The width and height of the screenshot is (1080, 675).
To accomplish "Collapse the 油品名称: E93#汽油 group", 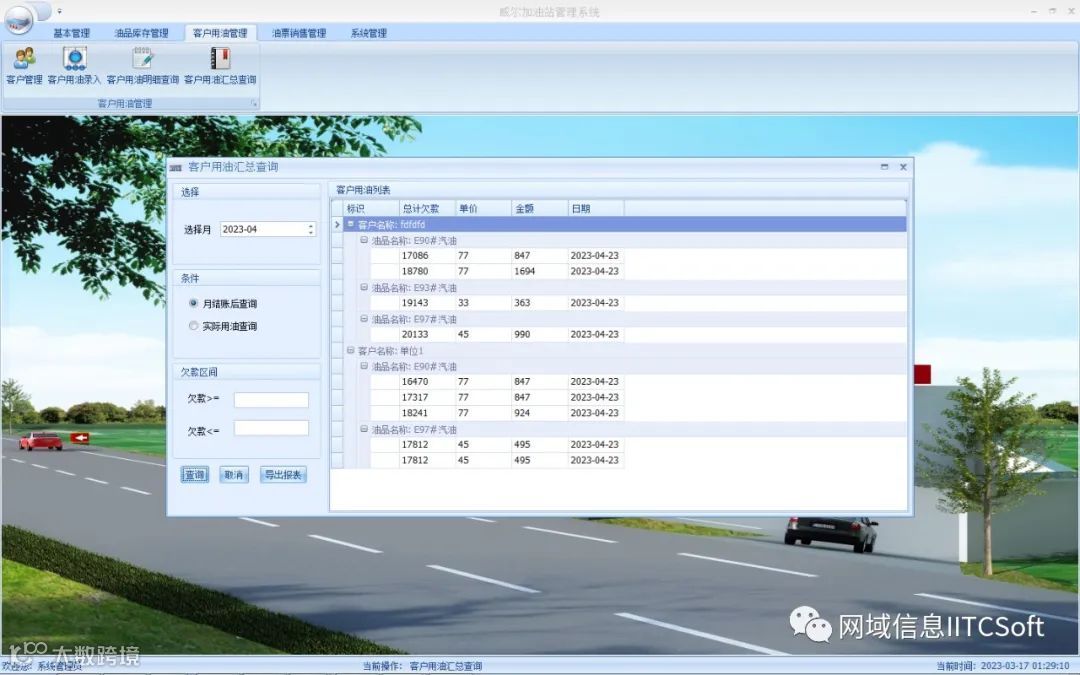I will [x=364, y=287].
